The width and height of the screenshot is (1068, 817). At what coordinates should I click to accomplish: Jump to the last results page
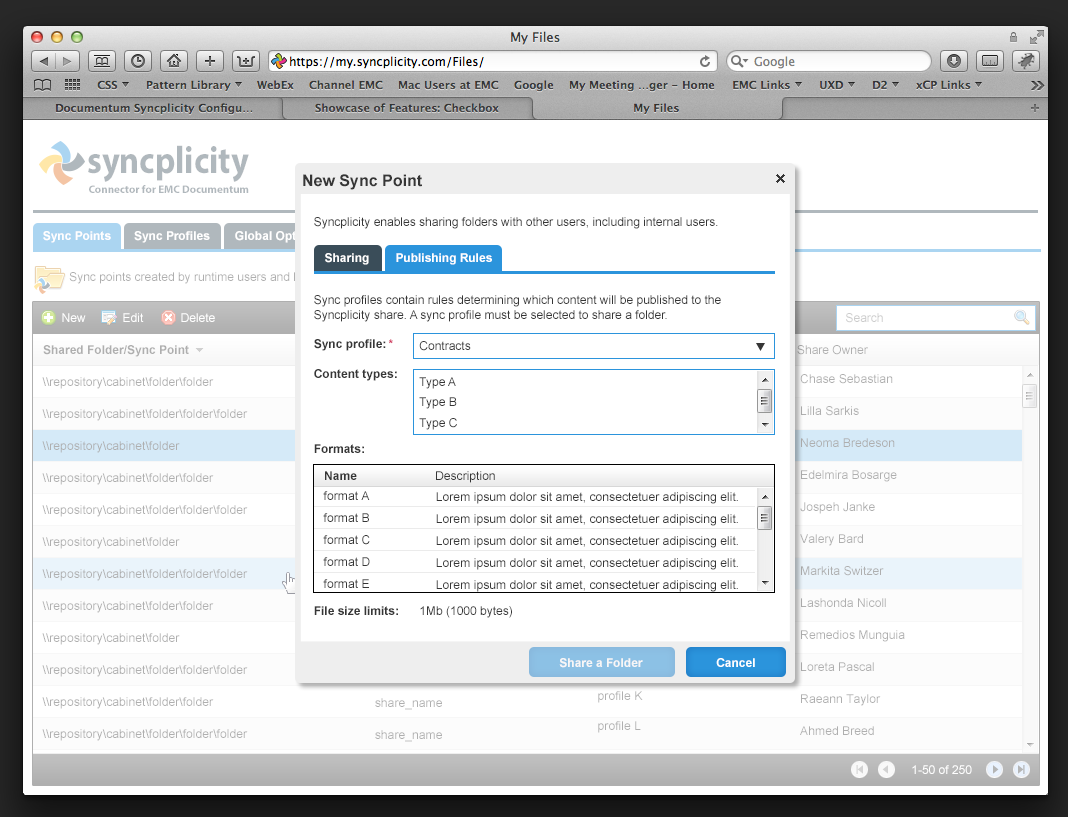click(1021, 769)
